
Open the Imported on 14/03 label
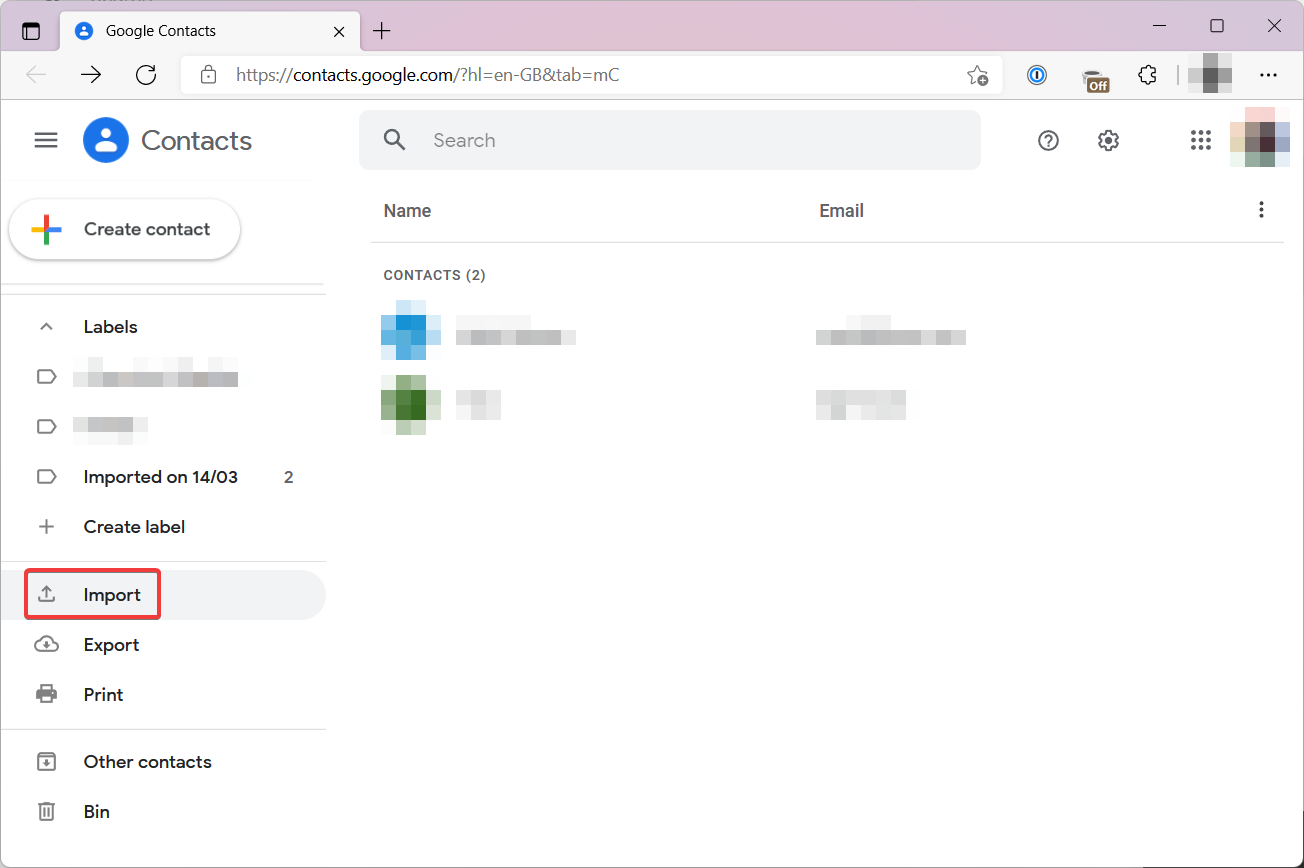click(163, 477)
